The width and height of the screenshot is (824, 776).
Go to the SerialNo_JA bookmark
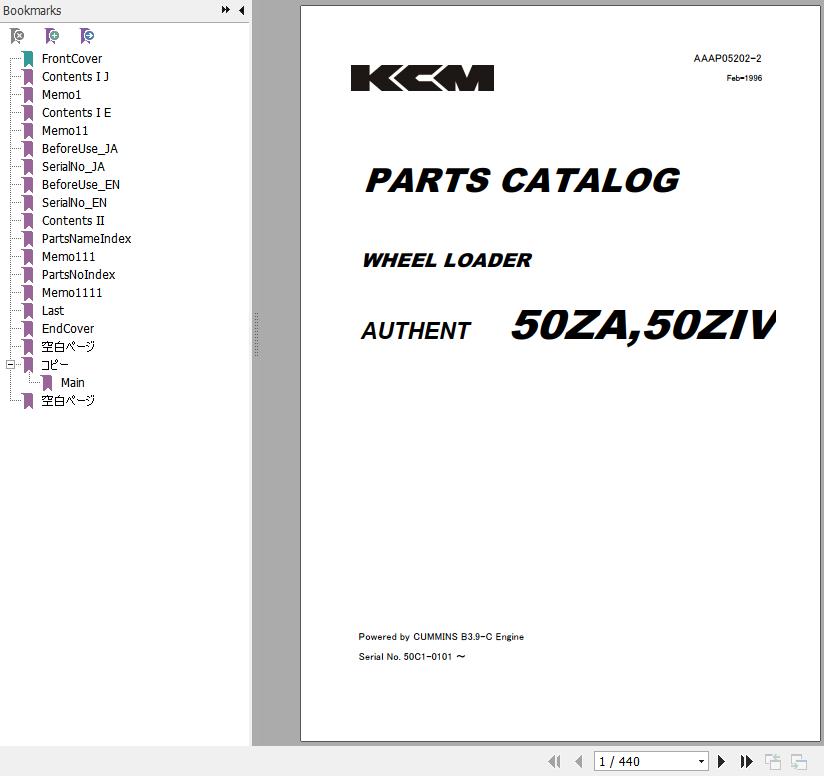(x=73, y=167)
